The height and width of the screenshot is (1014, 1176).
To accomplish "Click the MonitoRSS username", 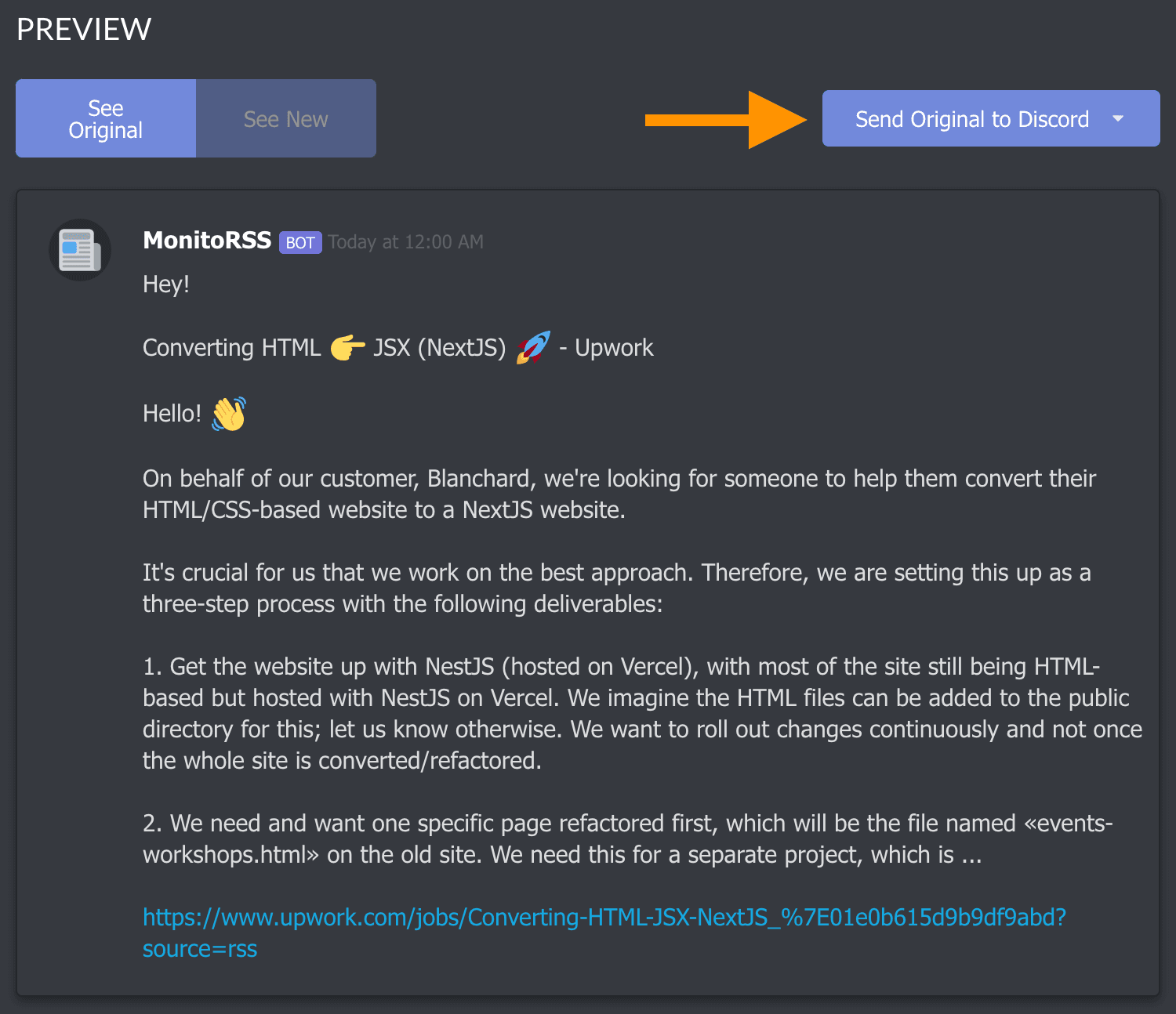I will (x=207, y=241).
